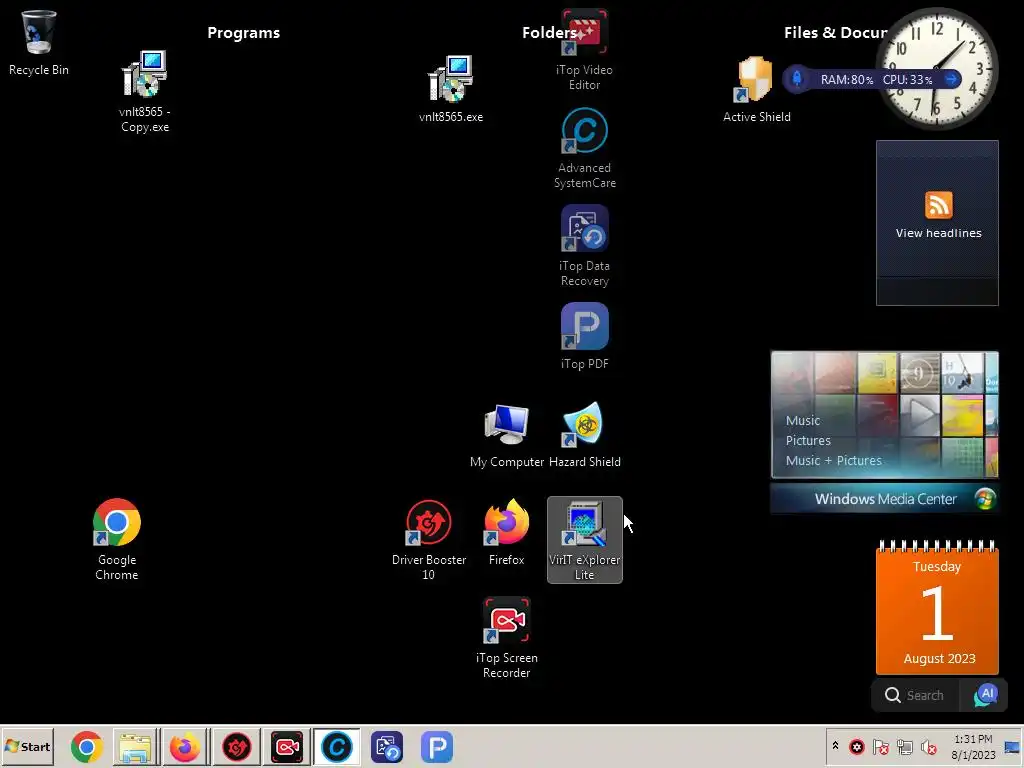Click the Folders fence title

click(549, 33)
